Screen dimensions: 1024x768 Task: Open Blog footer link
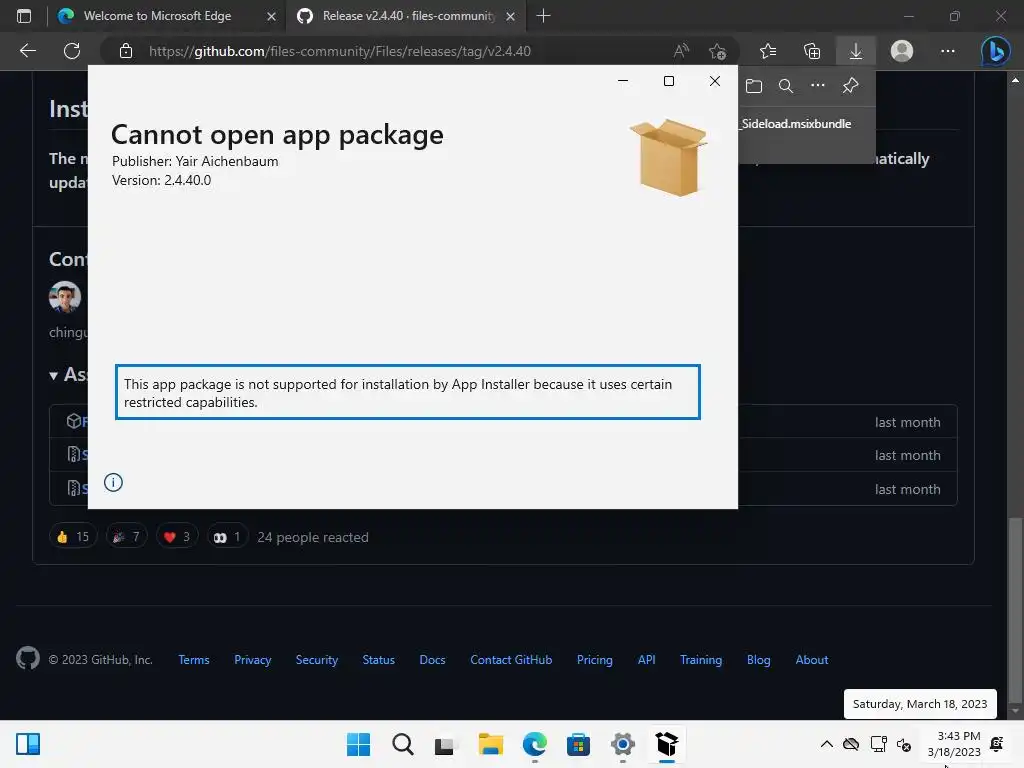click(758, 660)
